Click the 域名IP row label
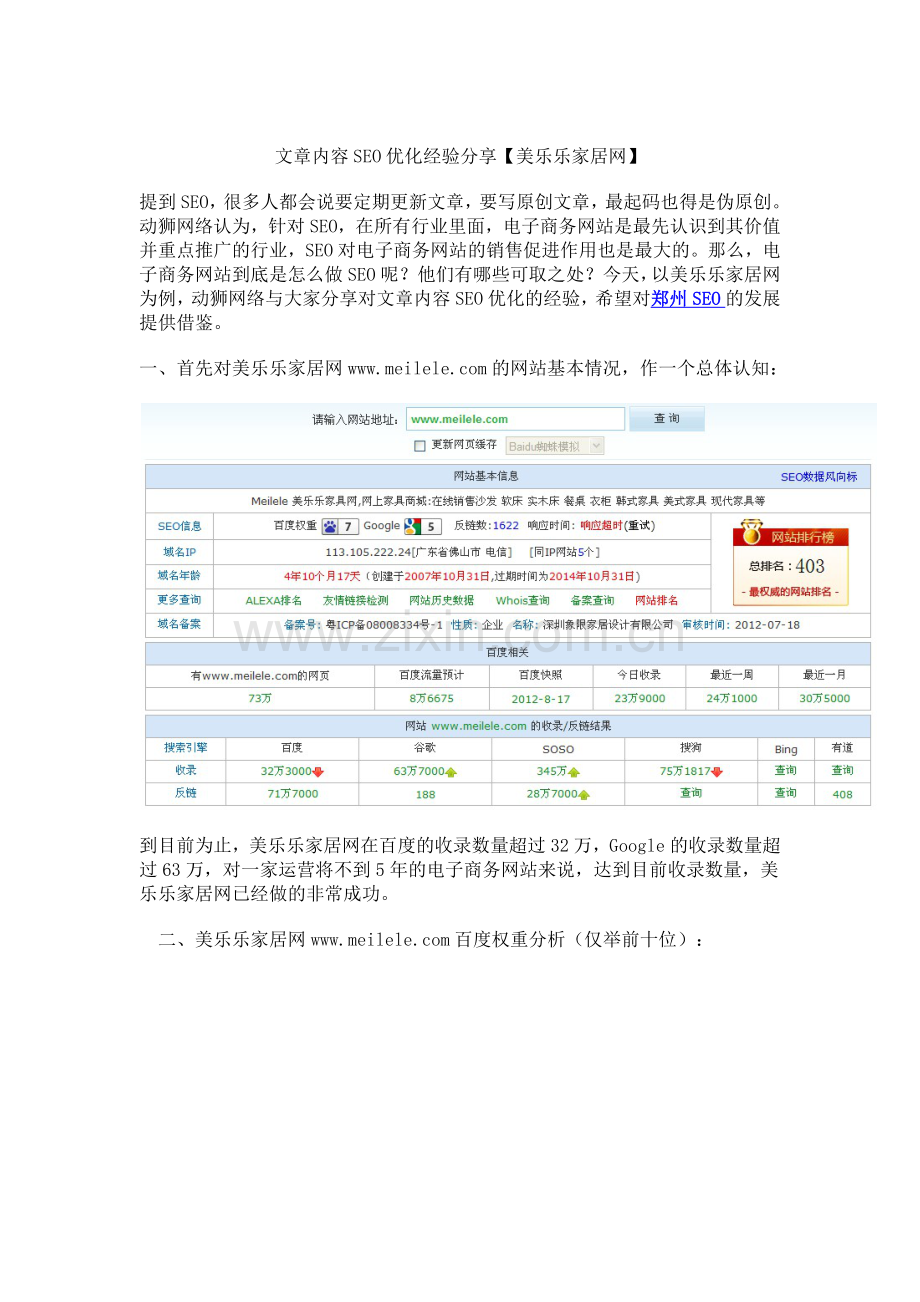The width and height of the screenshot is (920, 1302). [180, 552]
